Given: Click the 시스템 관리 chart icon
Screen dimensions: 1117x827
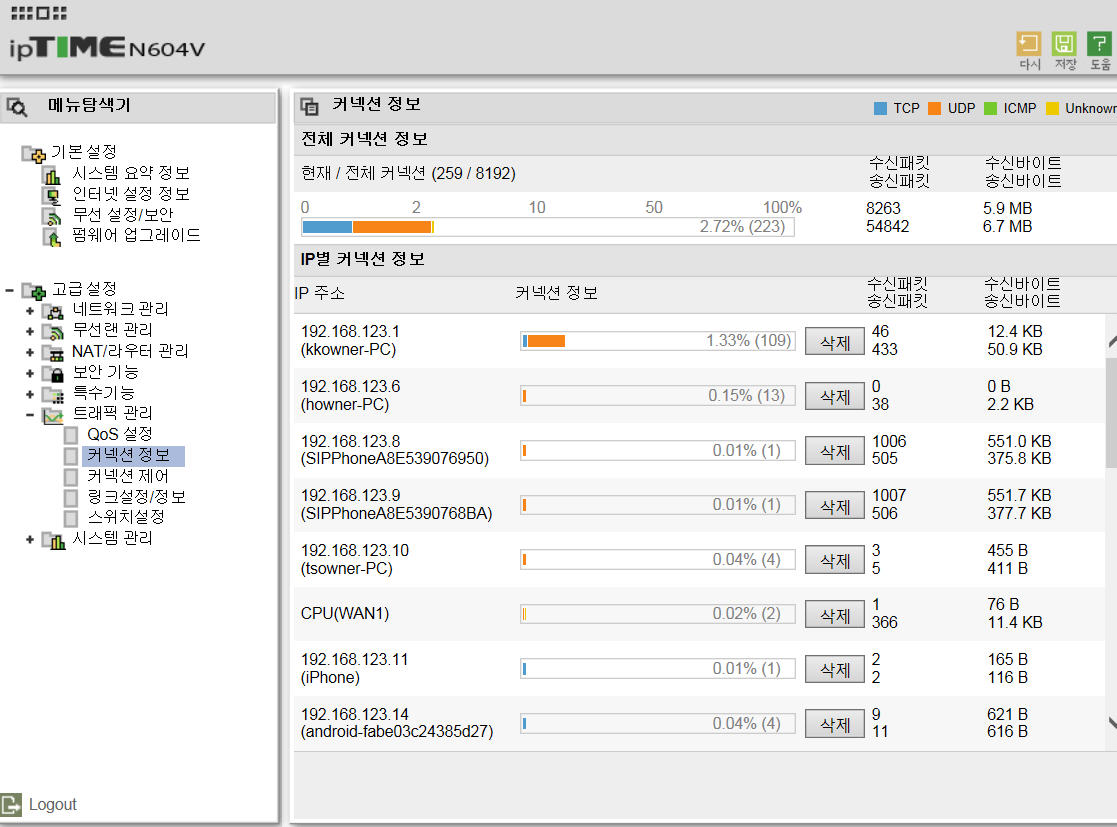Looking at the screenshot, I should [53, 541].
